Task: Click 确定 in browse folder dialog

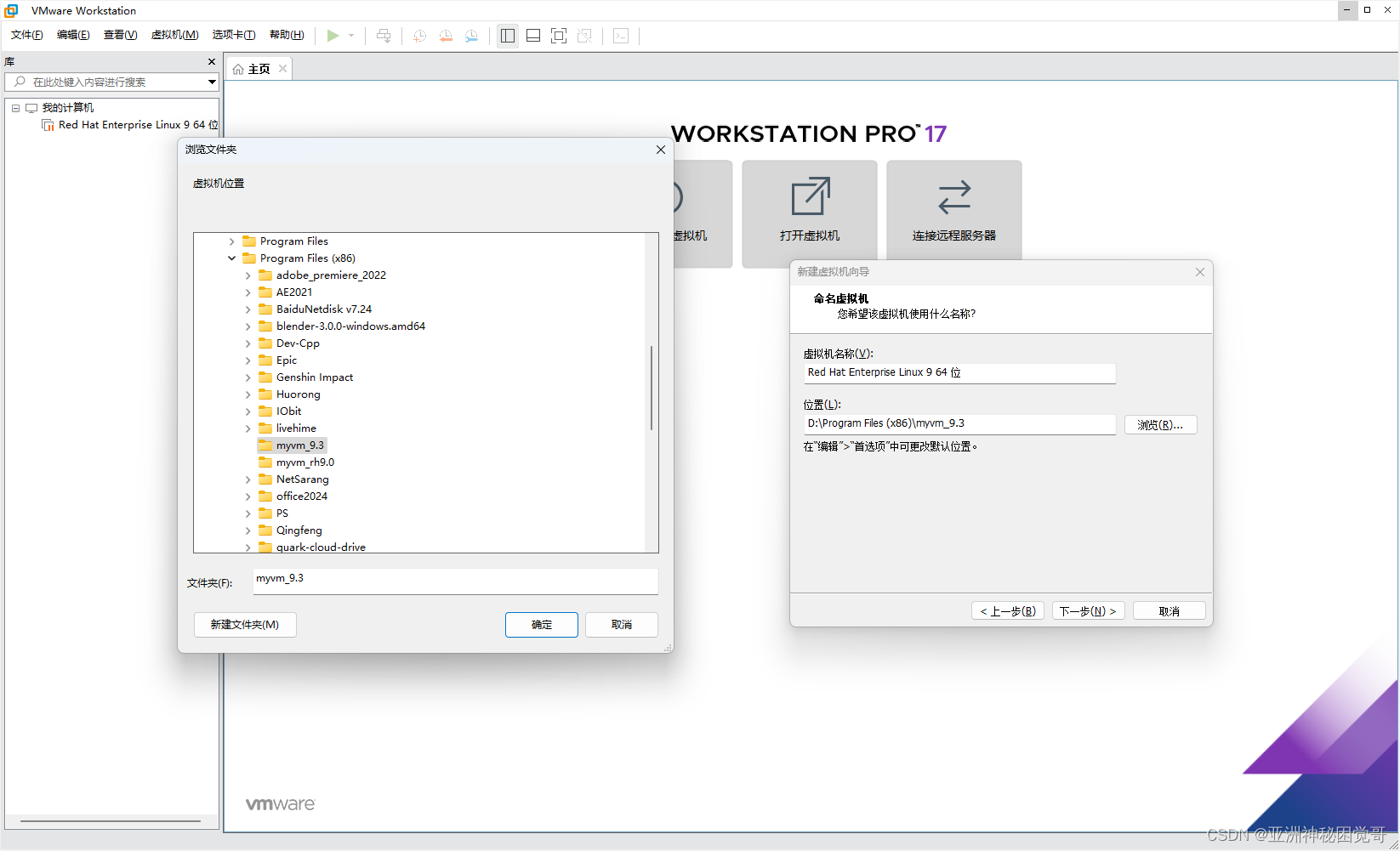Action: point(542,625)
